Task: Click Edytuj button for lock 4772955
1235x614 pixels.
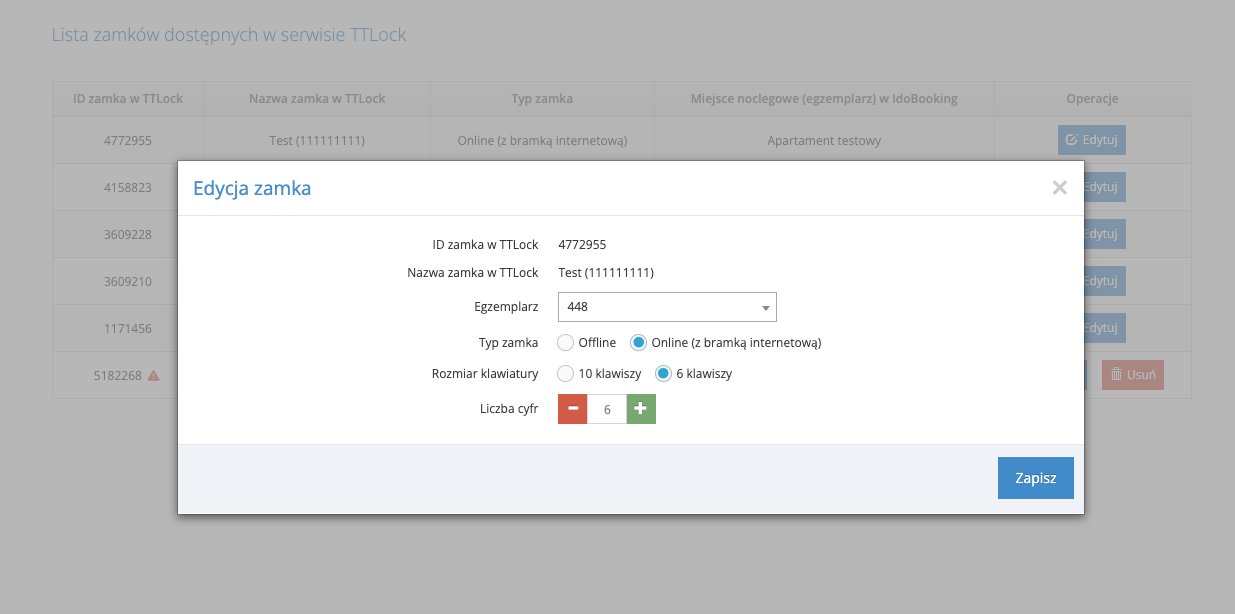Action: click(x=1091, y=140)
